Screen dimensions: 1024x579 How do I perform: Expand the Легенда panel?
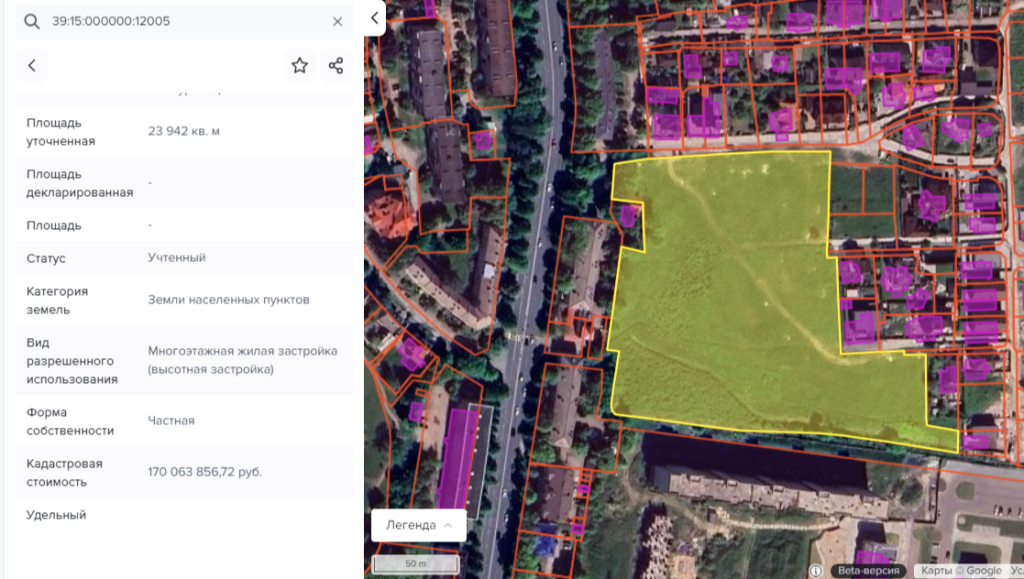click(x=419, y=525)
